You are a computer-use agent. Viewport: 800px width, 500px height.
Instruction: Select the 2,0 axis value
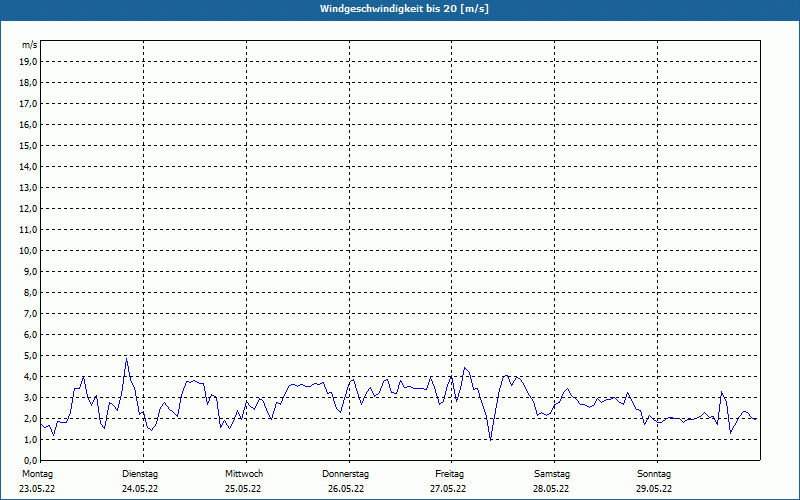coord(30,419)
